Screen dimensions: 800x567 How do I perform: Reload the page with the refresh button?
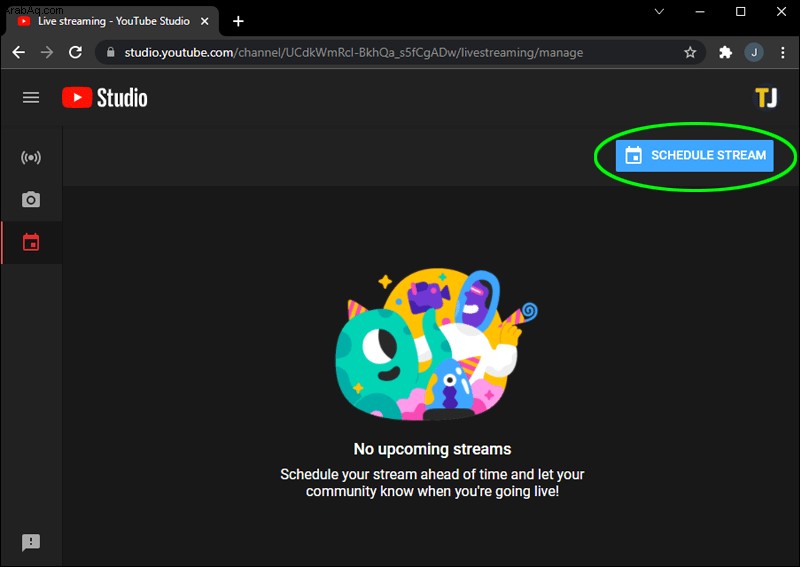coord(76,52)
